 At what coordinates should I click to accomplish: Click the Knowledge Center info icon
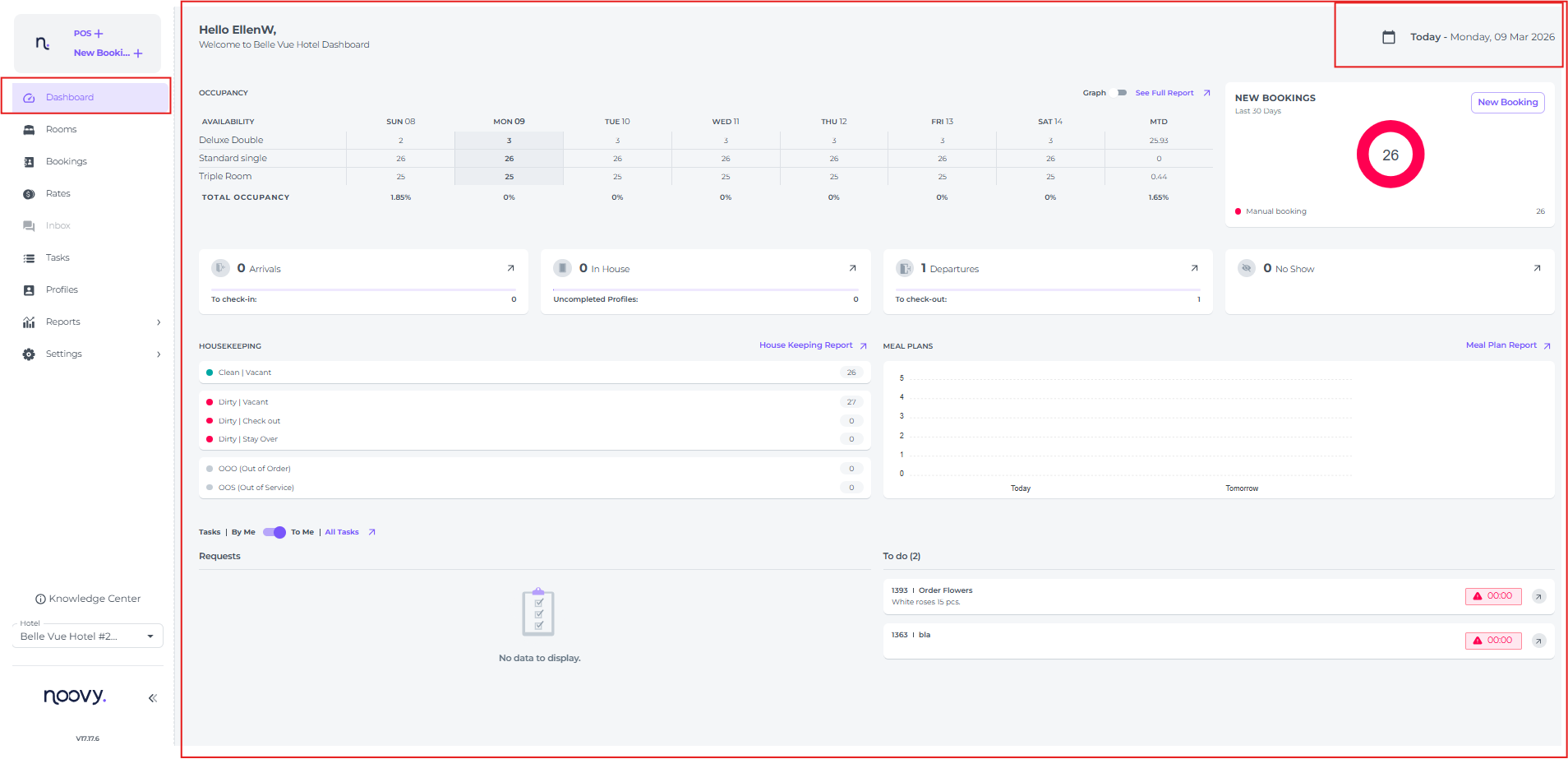40,599
